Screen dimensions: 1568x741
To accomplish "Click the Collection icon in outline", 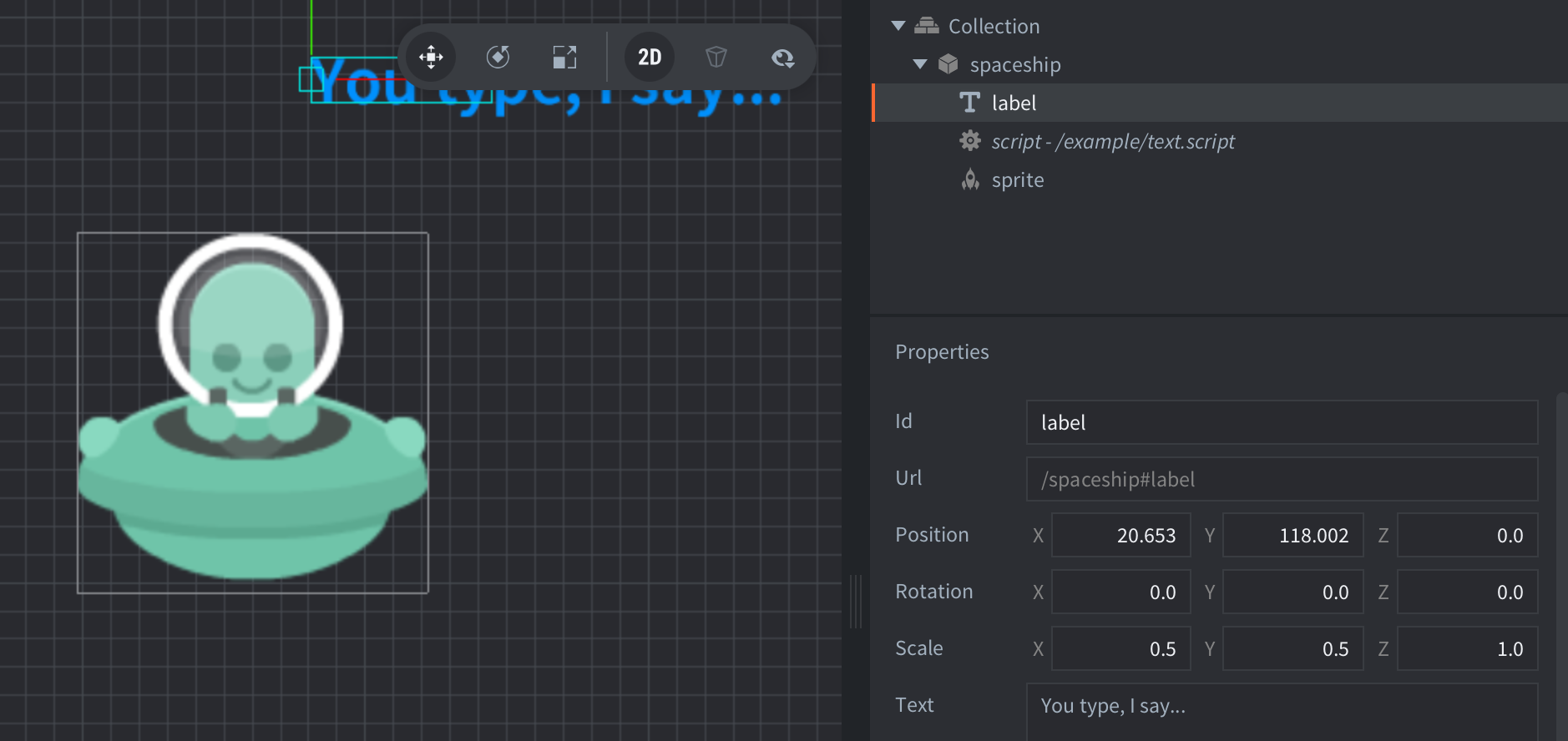I will pos(927,26).
